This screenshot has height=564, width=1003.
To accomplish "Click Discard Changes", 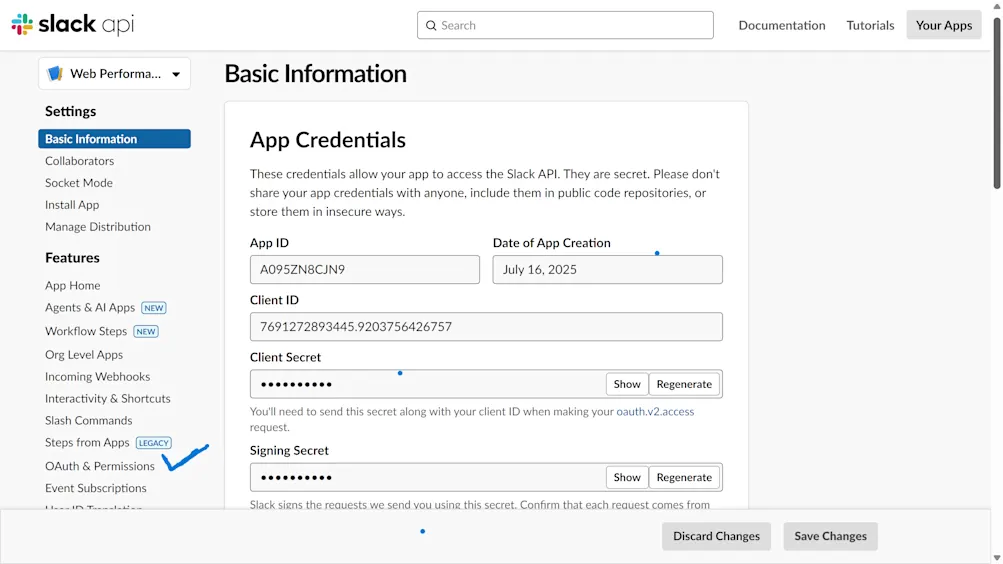I will 716,536.
